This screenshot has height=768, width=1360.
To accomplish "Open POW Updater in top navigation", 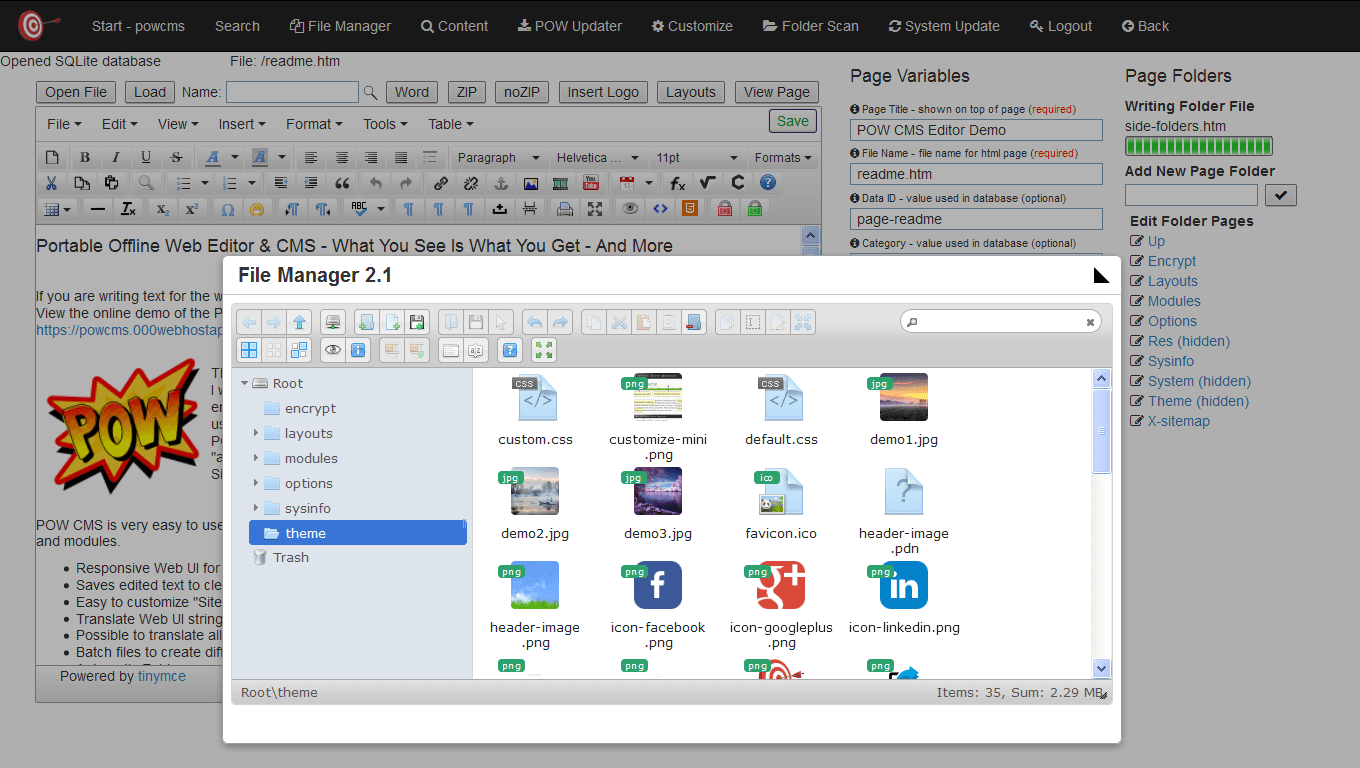I will click(x=570, y=26).
